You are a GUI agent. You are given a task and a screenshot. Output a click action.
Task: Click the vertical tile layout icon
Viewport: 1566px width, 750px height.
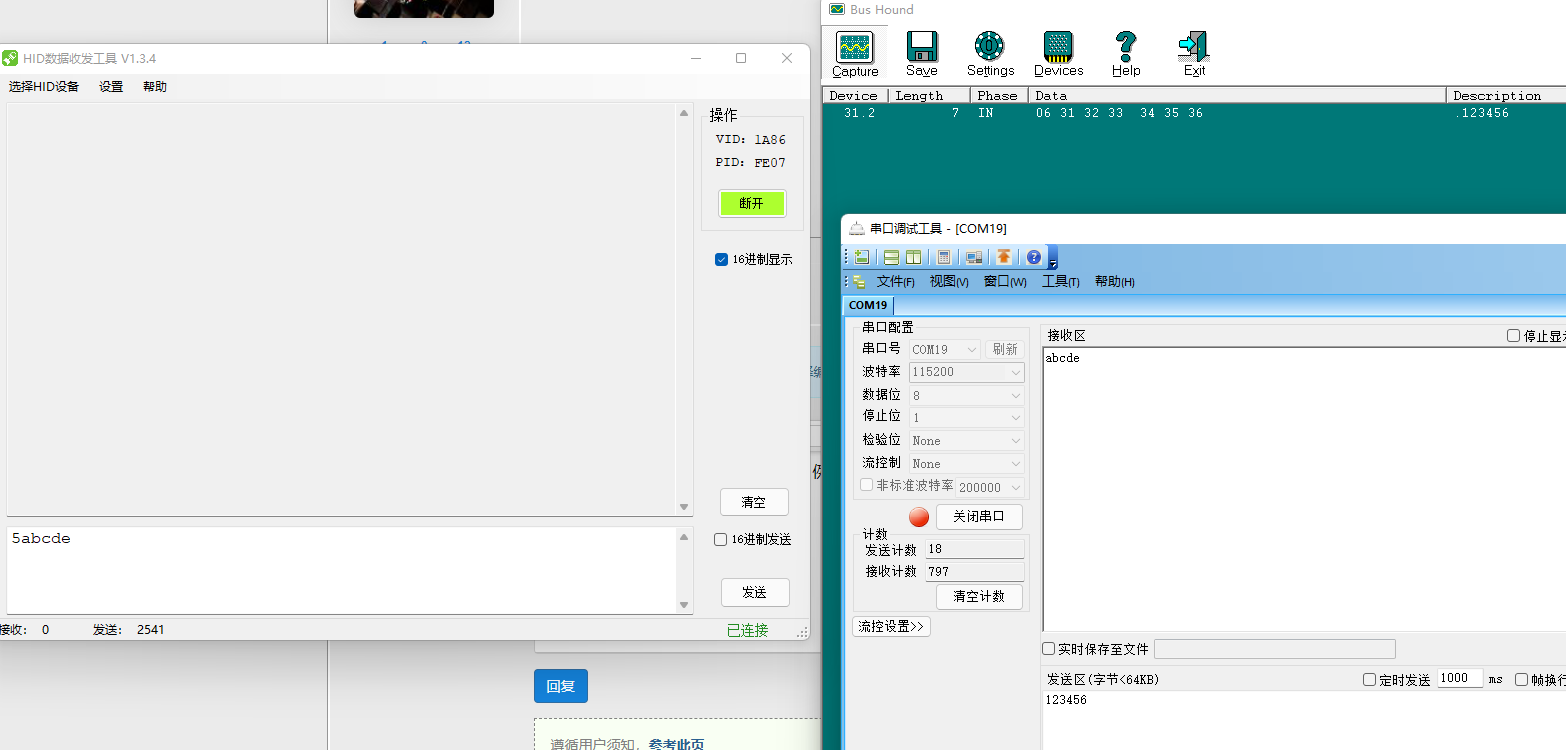pyautogui.click(x=913, y=257)
